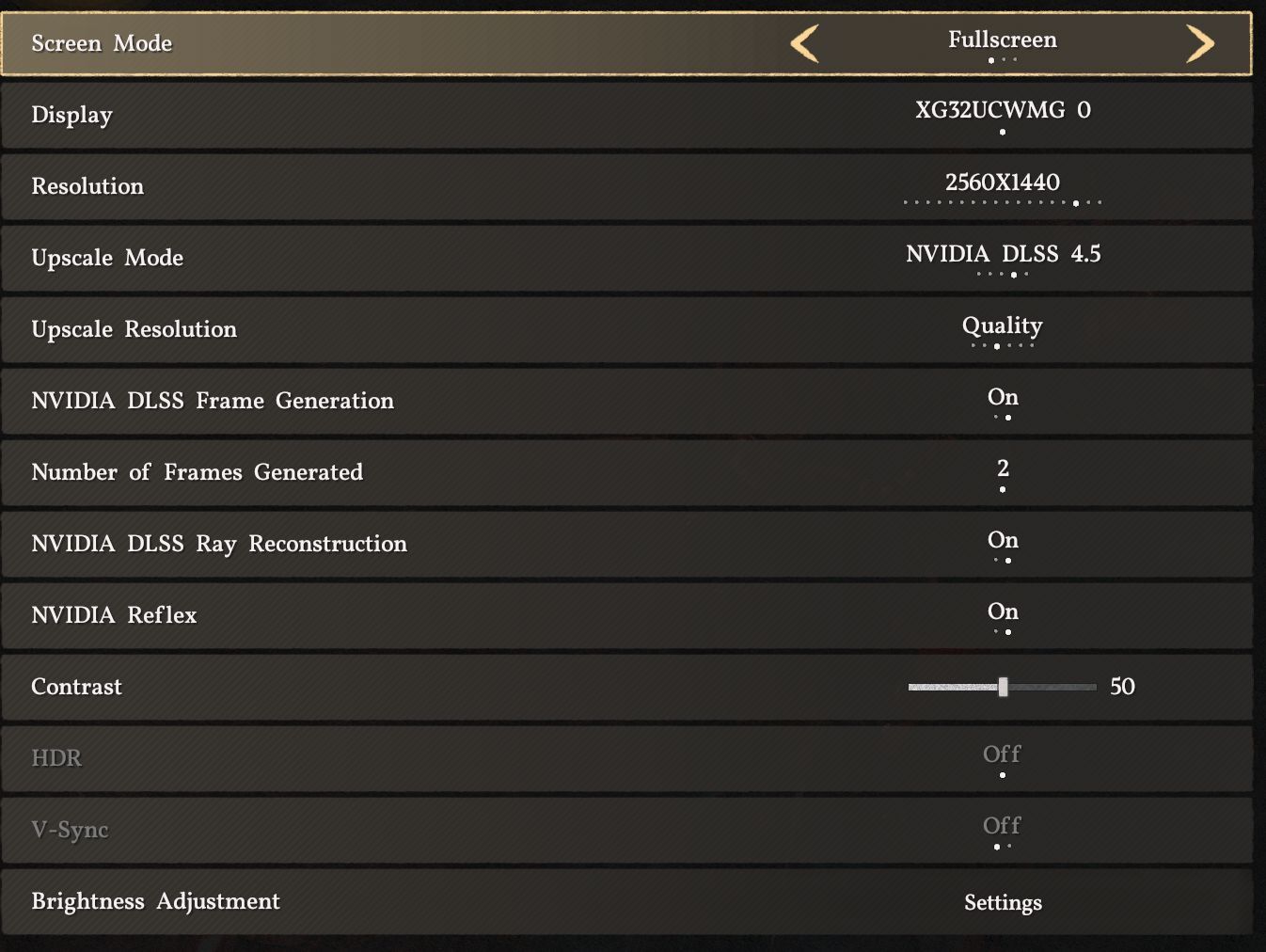The image size is (1266, 952).
Task: Click the Fullscreen value text
Action: [1003, 40]
